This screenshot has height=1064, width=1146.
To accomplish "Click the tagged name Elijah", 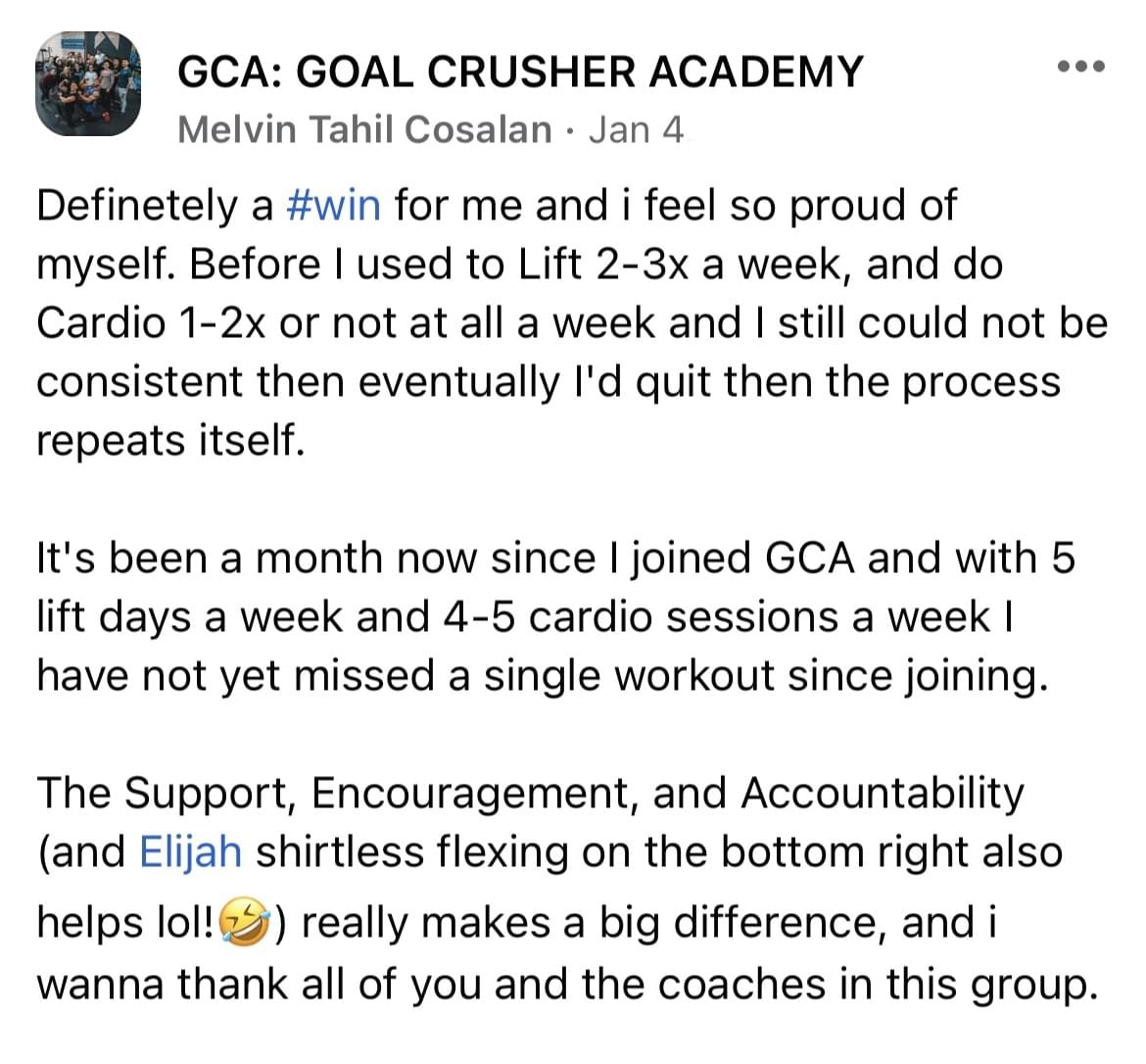I will [190, 852].
